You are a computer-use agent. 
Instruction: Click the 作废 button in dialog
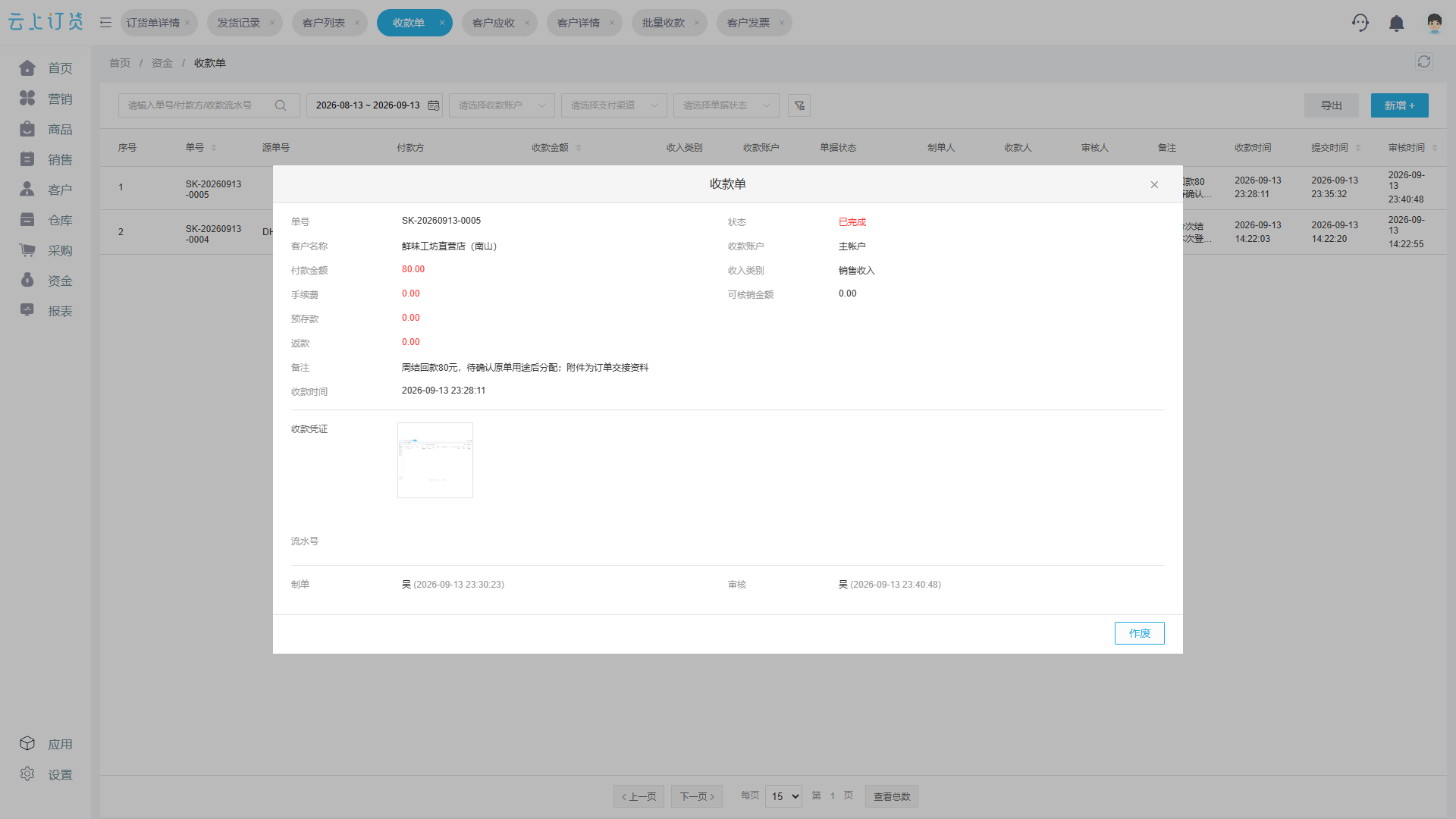tap(1139, 633)
